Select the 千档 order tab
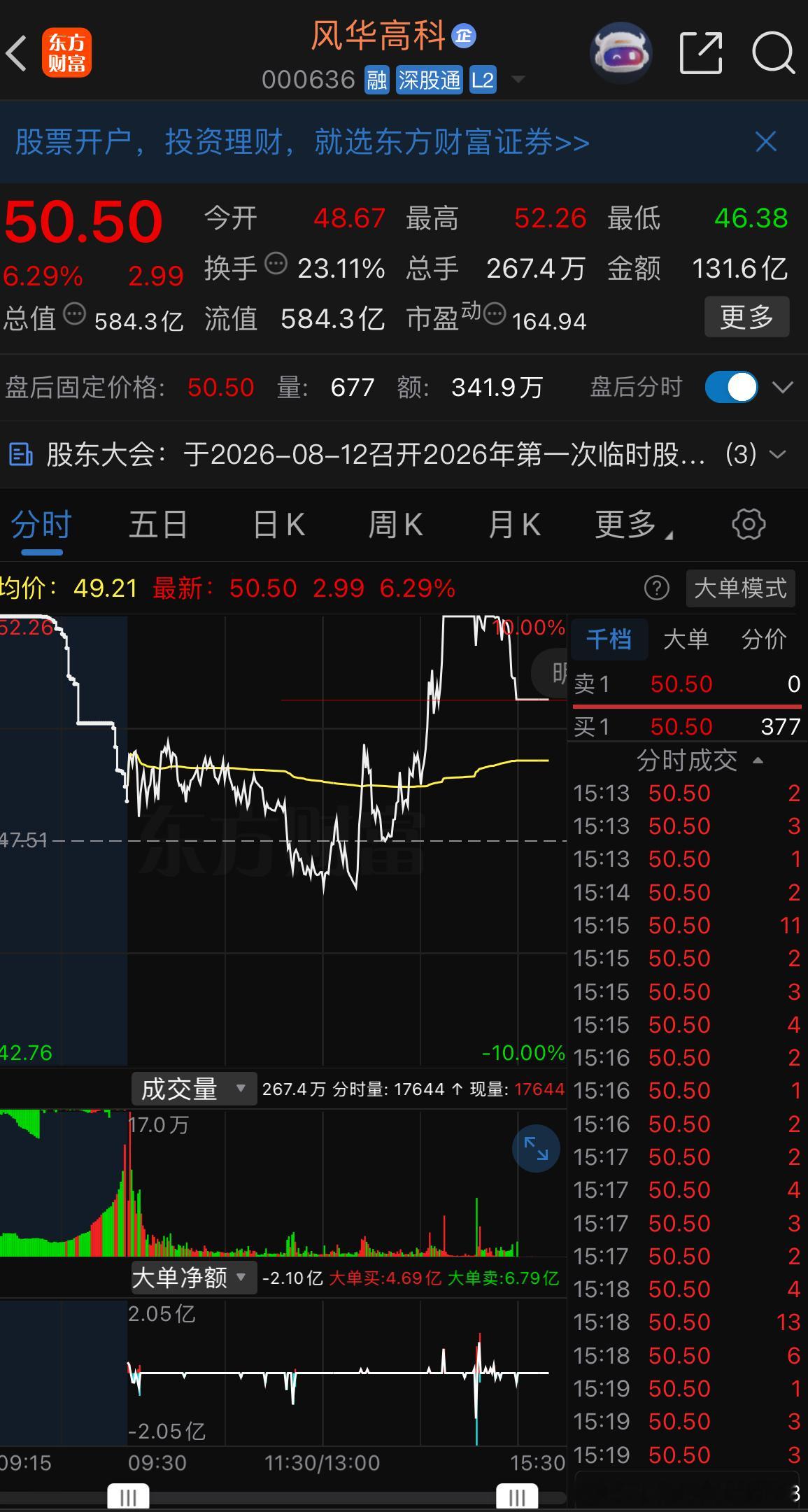The image size is (808, 1512). coord(609,640)
